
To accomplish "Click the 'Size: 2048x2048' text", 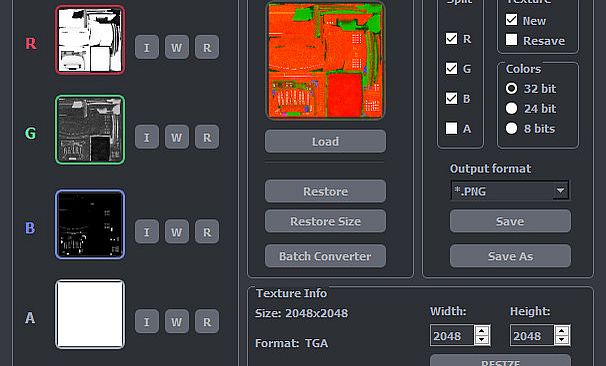I will click(301, 313).
